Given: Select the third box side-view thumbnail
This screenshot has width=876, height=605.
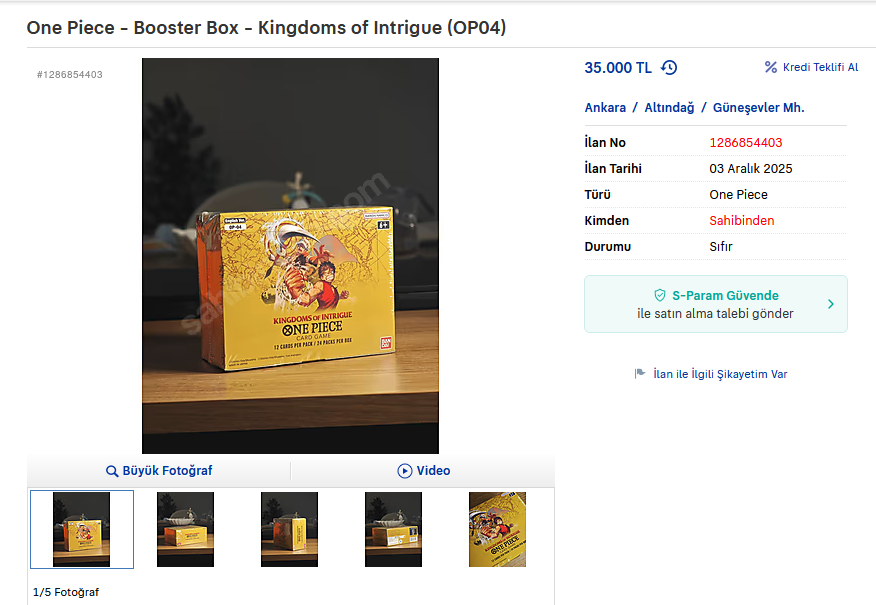Looking at the screenshot, I should click(289, 529).
